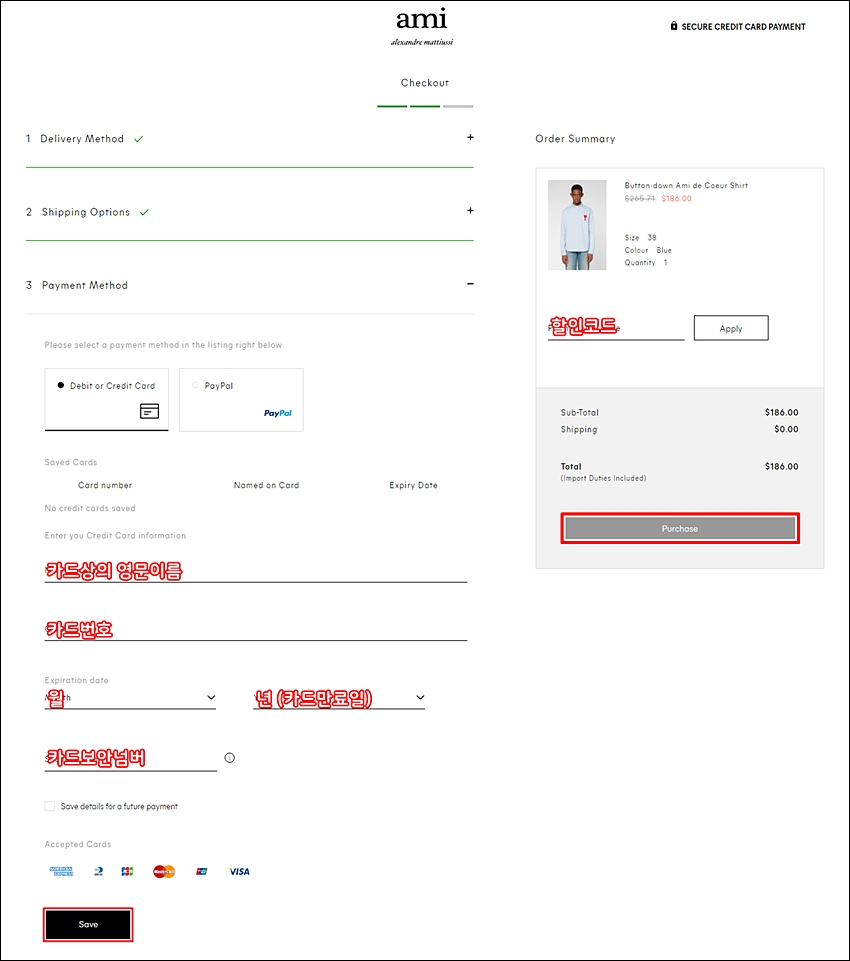Click the shirt product thumbnail
Screen dimensions: 850x961
pyautogui.click(x=577, y=225)
